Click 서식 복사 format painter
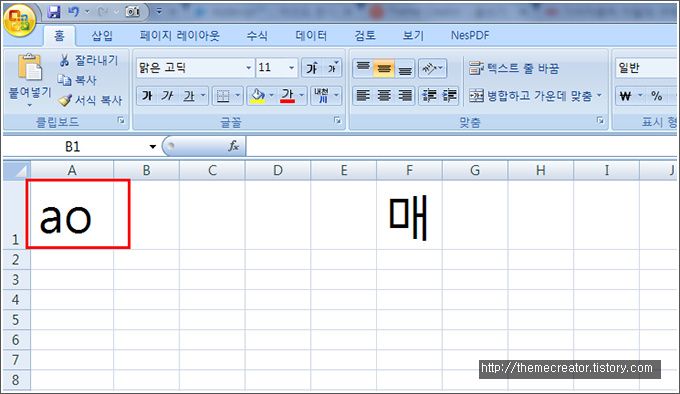The height and width of the screenshot is (394, 680). point(90,100)
